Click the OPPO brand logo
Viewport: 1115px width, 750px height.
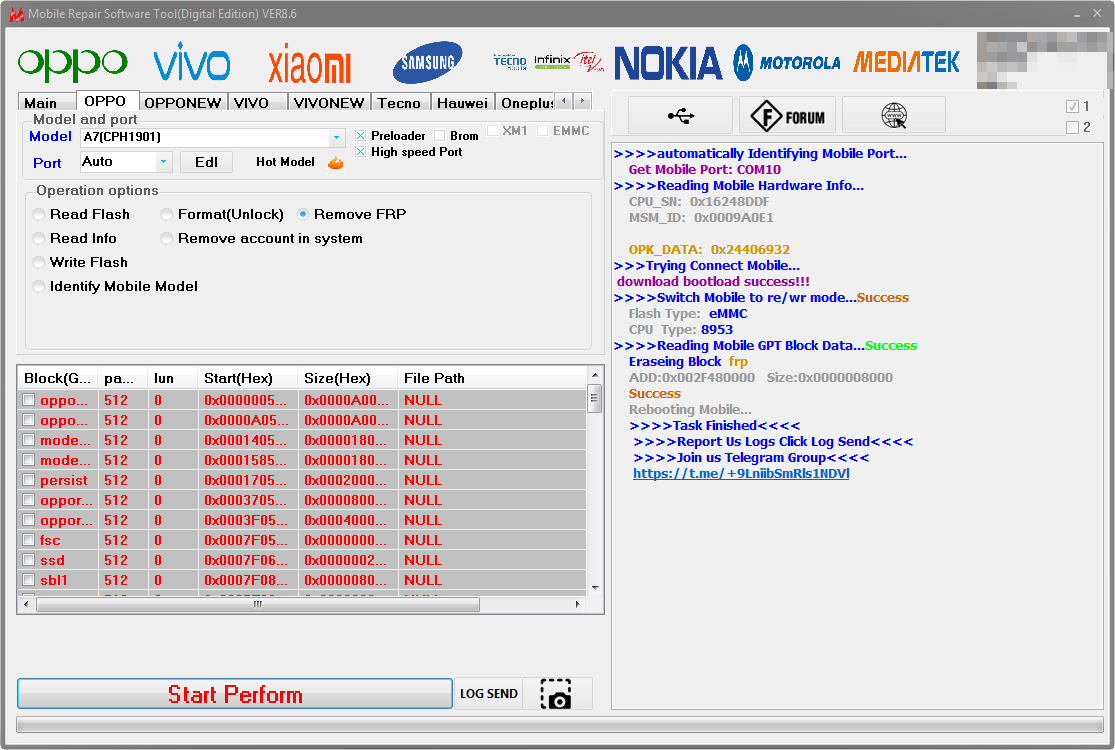point(73,65)
